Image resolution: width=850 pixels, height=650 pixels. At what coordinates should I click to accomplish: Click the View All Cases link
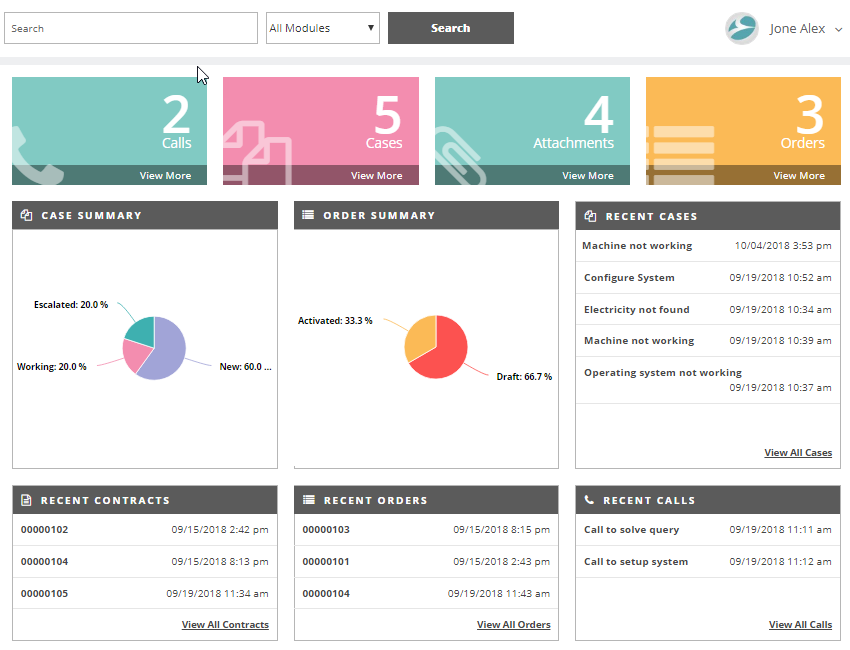pyautogui.click(x=798, y=453)
